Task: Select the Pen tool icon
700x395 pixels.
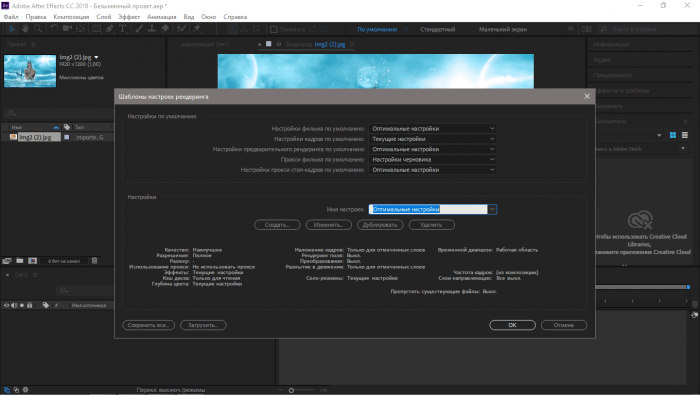Action: (109, 29)
